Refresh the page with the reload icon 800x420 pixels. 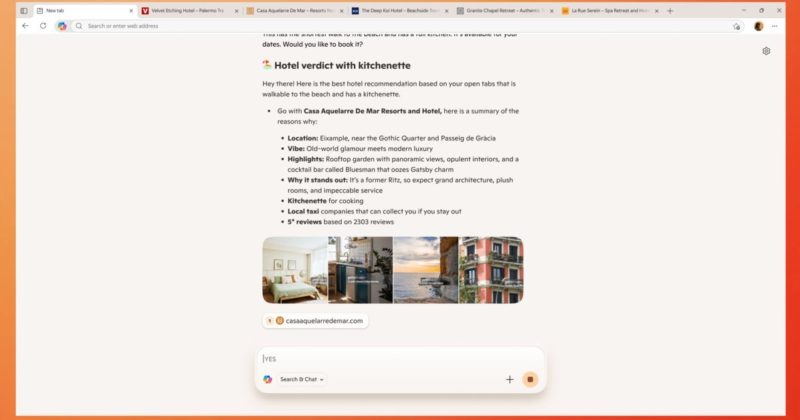click(43, 25)
